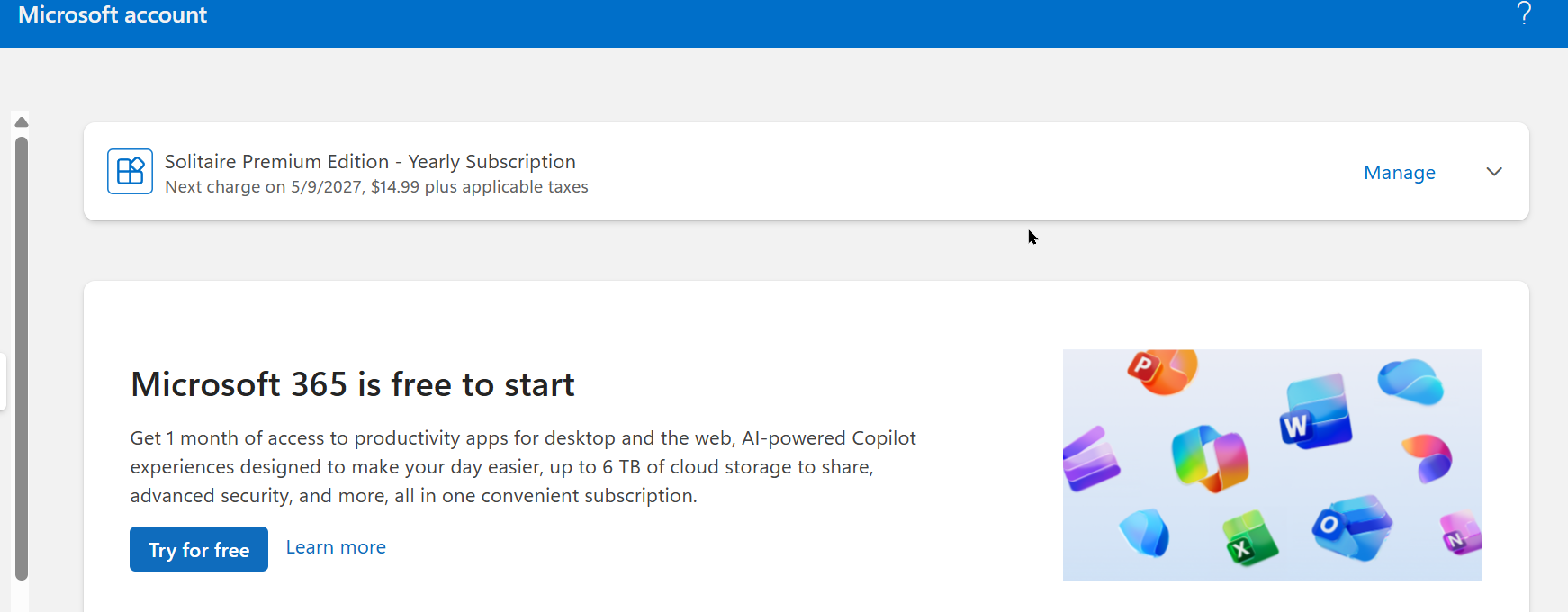The image size is (1568, 612).
Task: Click the OneDrive cloud icon in promo image
Action: 1410,382
